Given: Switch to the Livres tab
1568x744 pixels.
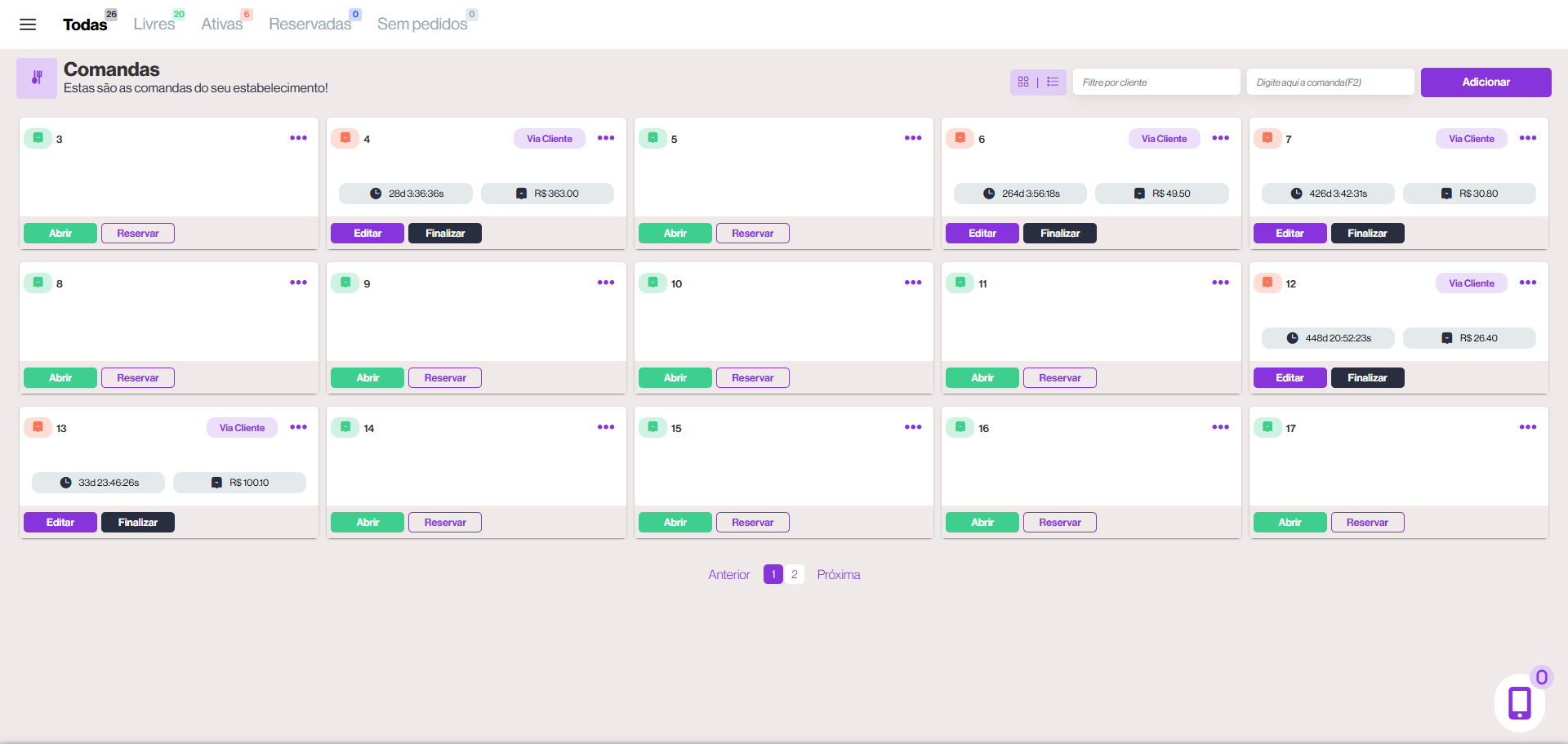Looking at the screenshot, I should coord(154,25).
